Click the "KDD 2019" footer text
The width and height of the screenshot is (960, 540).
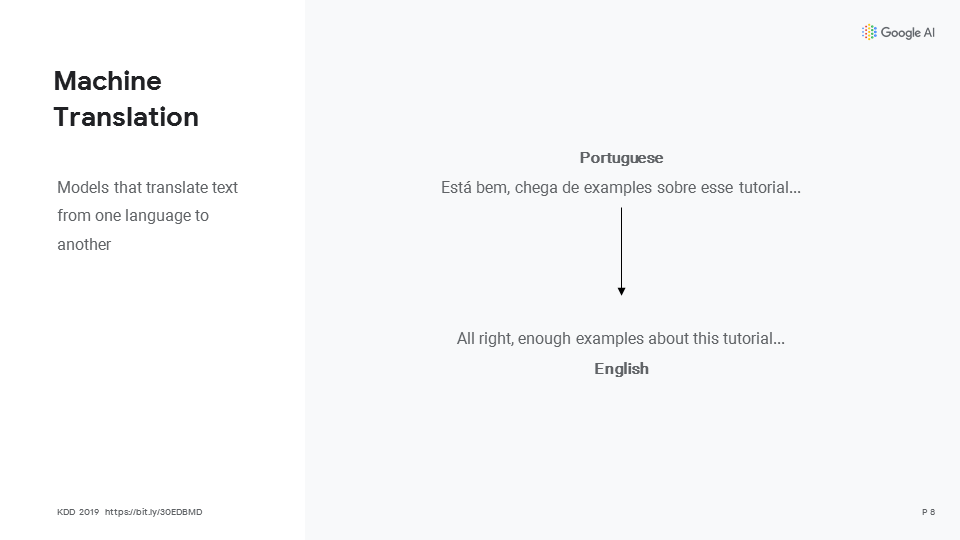tap(78, 512)
